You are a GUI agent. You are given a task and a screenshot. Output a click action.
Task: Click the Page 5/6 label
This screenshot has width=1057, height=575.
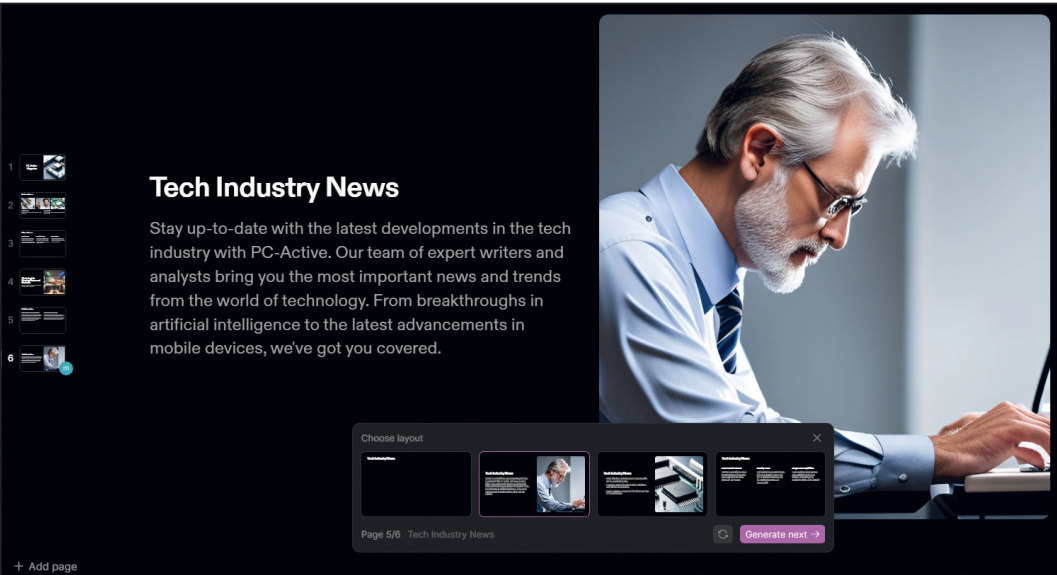pyautogui.click(x=381, y=535)
